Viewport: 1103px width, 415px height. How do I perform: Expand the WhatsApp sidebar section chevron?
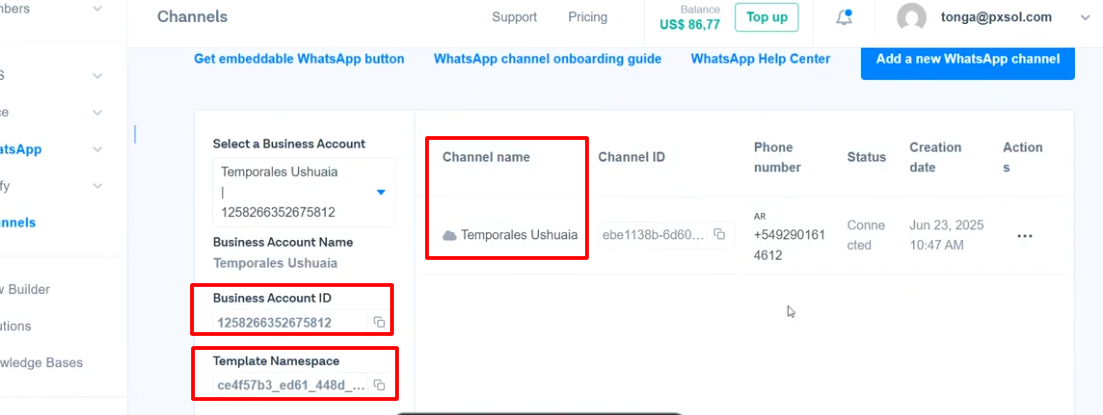pos(97,149)
